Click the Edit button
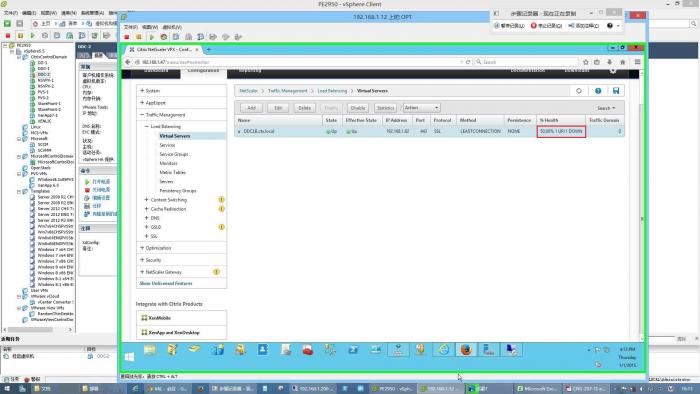 pos(278,108)
